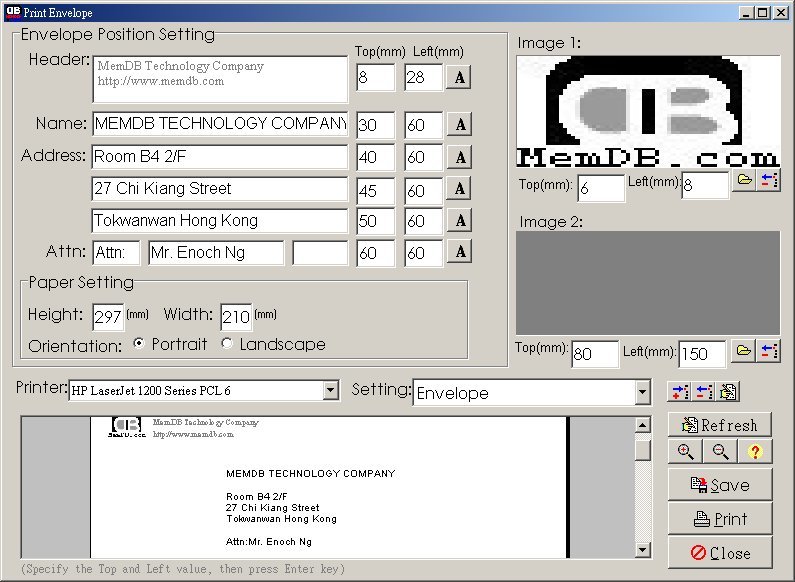This screenshot has width=795, height=582.
Task: Click the empty field after Mr. Enoch Ng
Action: (x=320, y=252)
